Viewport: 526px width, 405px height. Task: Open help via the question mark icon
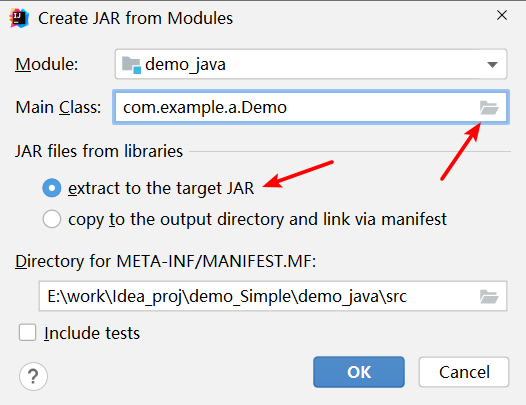[x=33, y=376]
